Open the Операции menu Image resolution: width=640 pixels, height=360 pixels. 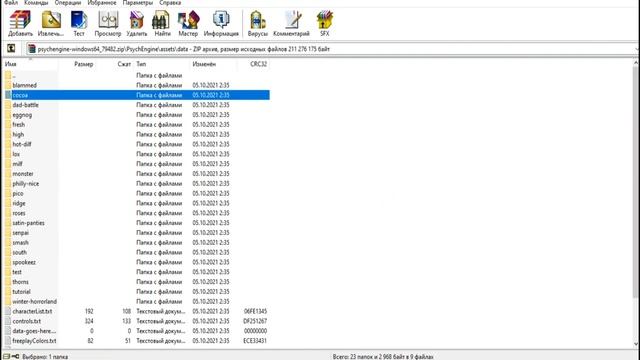tap(68, 2)
